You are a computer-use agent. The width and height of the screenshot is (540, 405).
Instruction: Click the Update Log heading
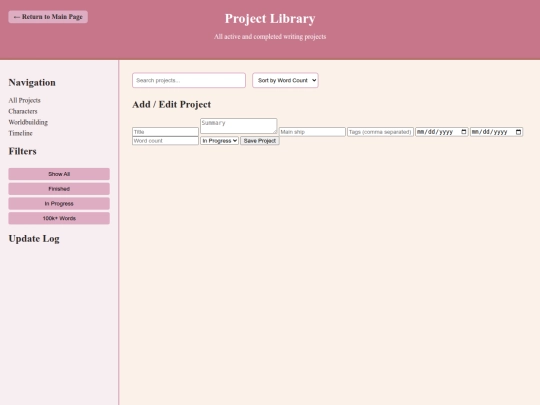tap(34, 239)
